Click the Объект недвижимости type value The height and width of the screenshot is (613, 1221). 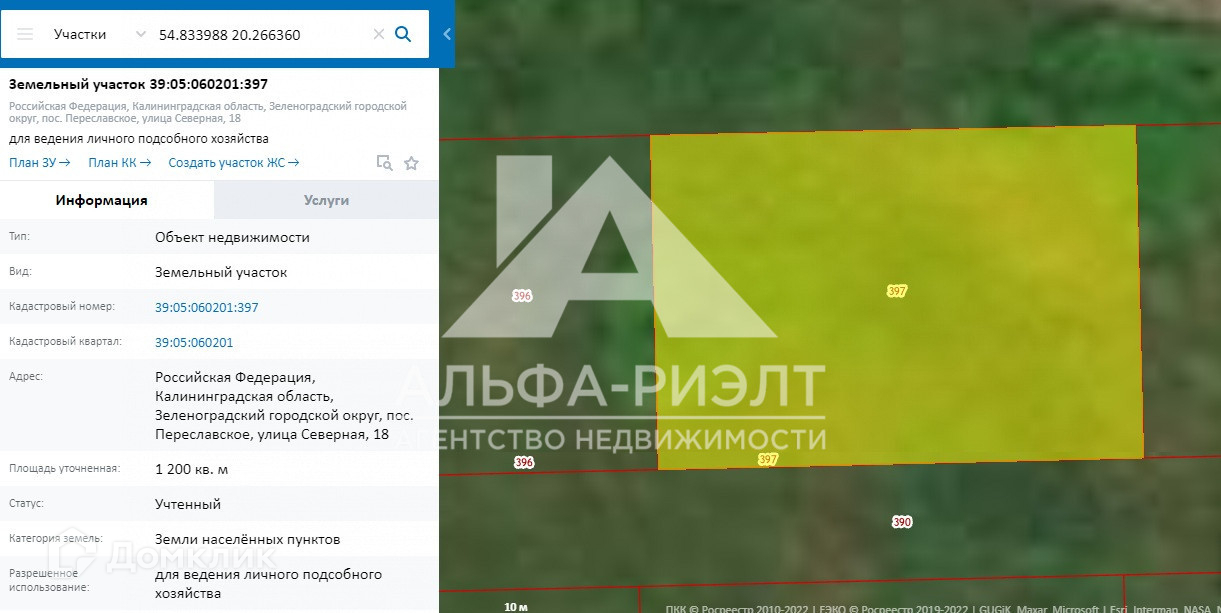[x=232, y=237]
